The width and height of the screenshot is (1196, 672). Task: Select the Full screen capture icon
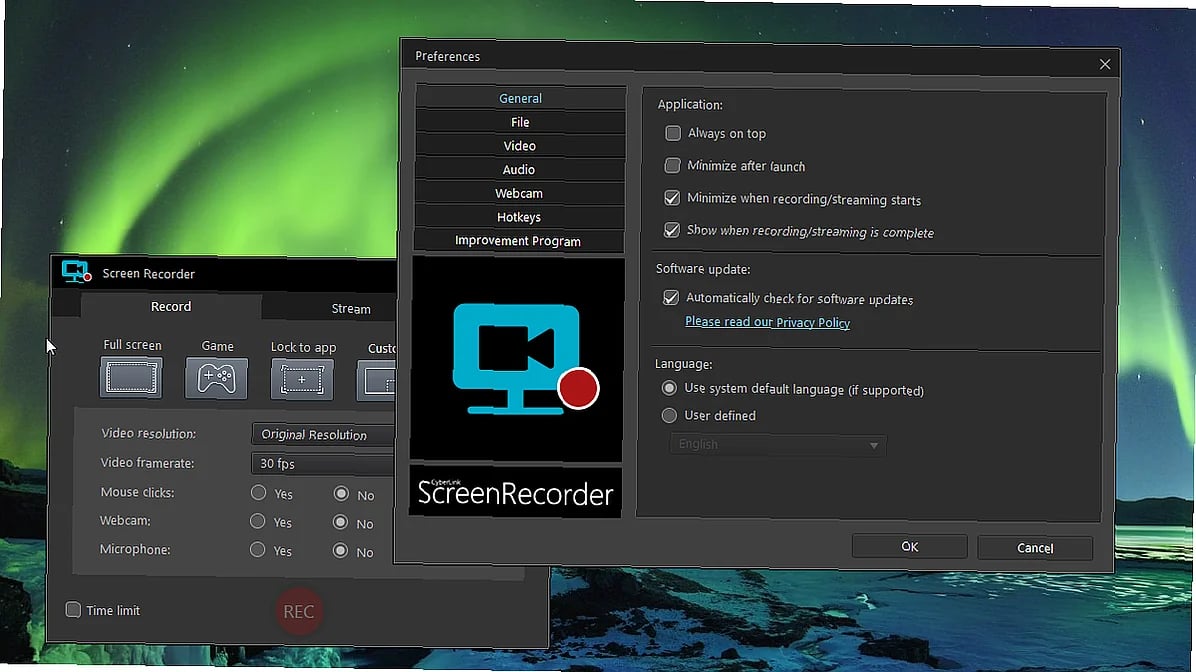coord(131,378)
